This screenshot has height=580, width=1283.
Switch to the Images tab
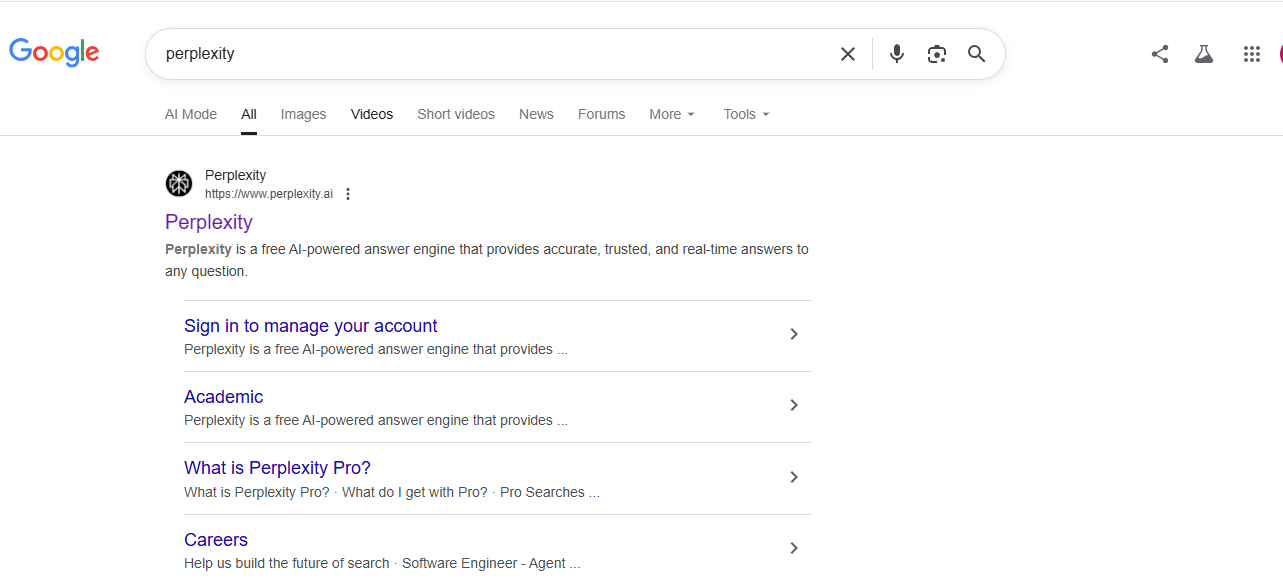point(303,114)
